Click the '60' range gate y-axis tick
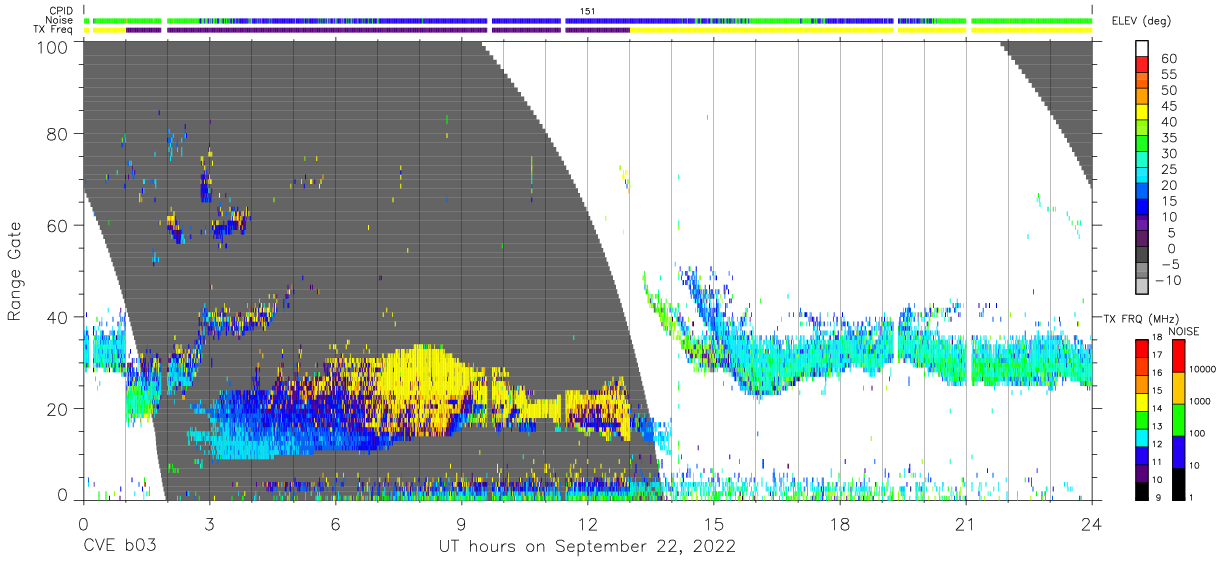Screen dimensions: 1228x567 click(57, 225)
